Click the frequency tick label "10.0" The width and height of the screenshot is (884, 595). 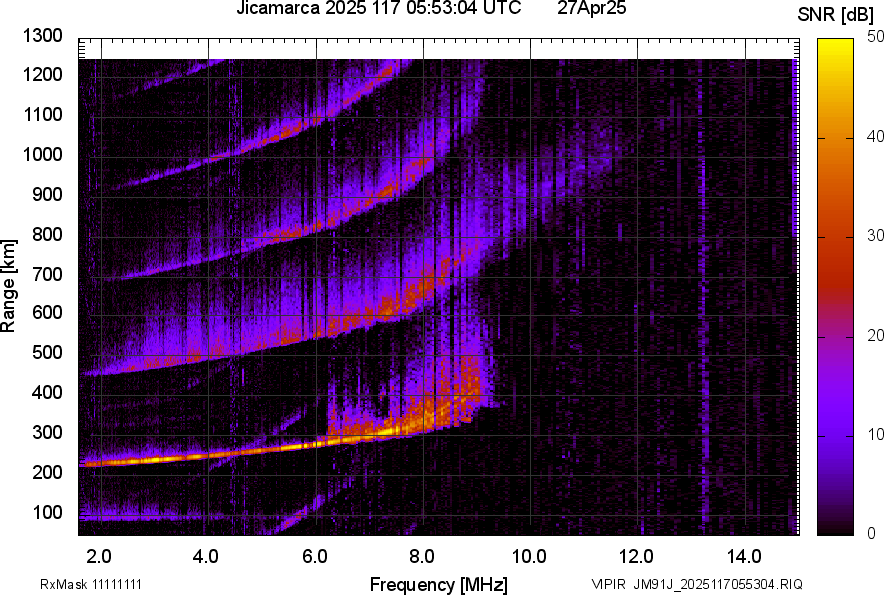click(529, 557)
